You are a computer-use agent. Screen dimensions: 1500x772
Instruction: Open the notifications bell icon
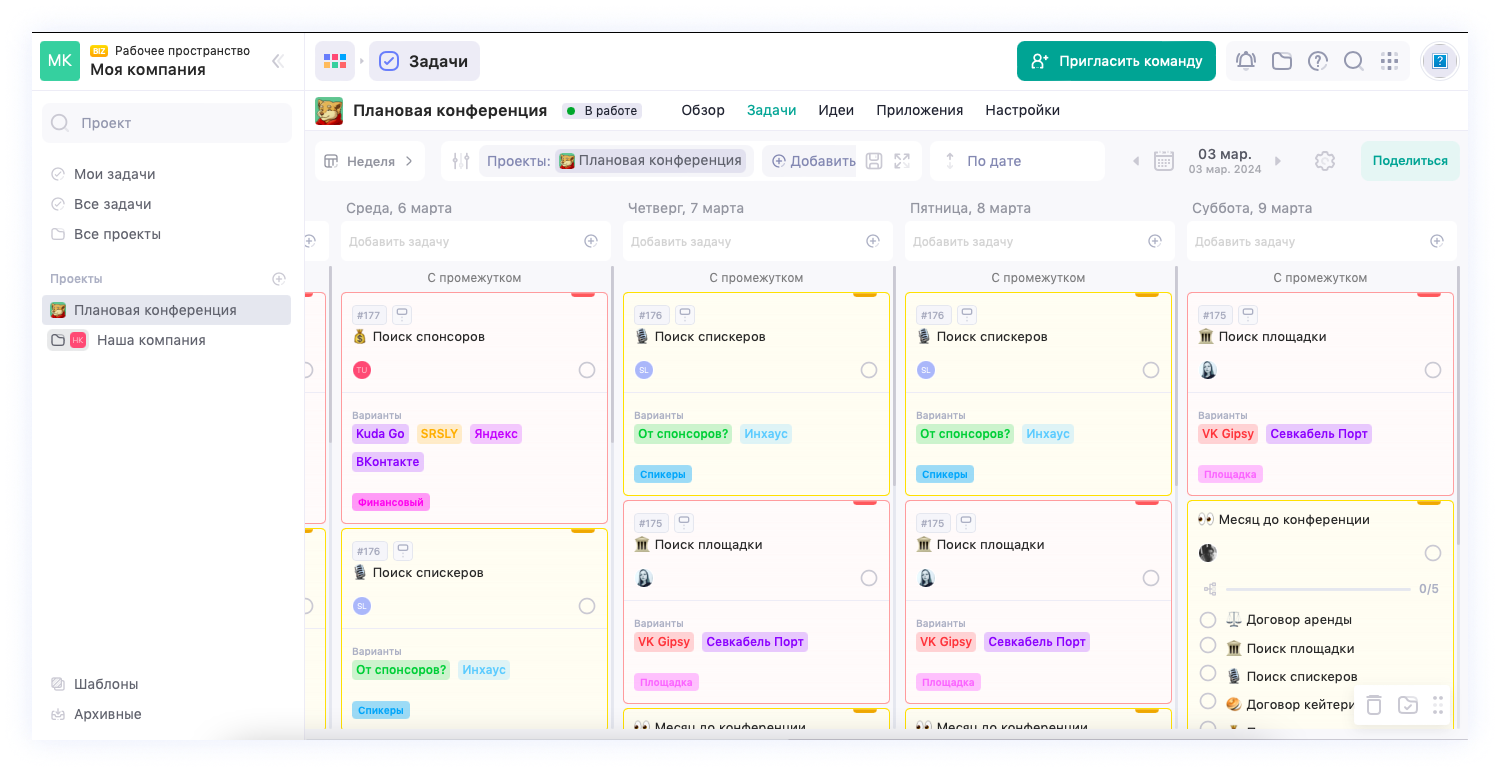[x=1245, y=61]
